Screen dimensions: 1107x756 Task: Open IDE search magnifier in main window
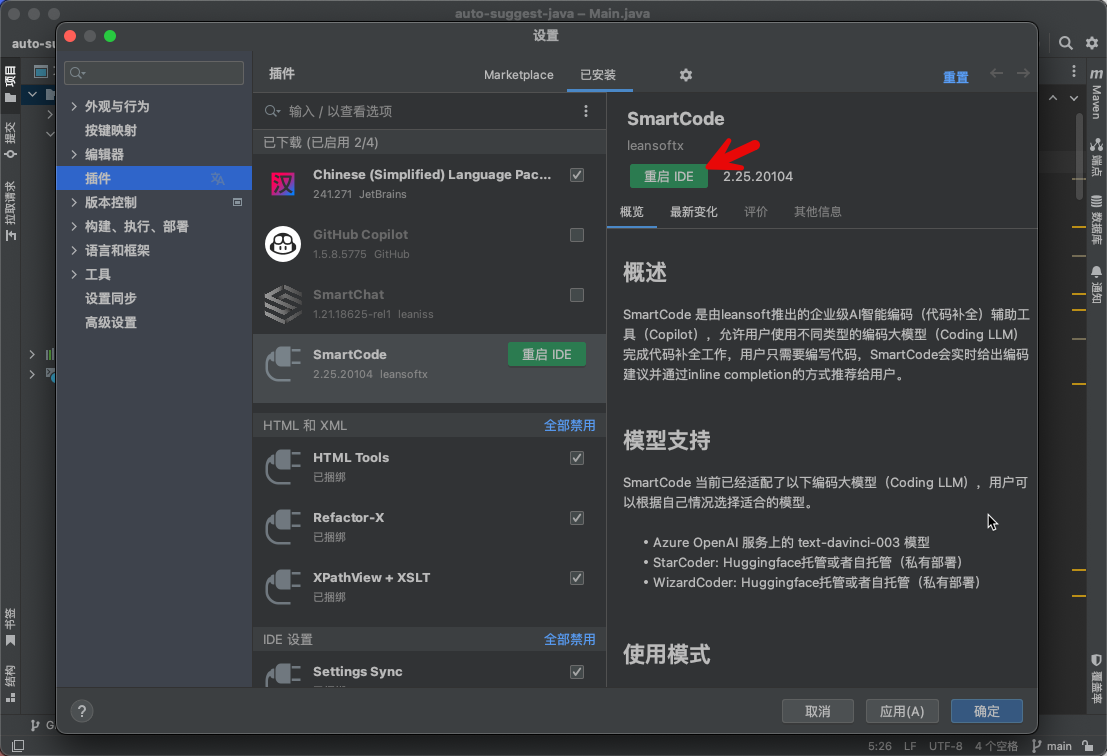(x=1065, y=43)
